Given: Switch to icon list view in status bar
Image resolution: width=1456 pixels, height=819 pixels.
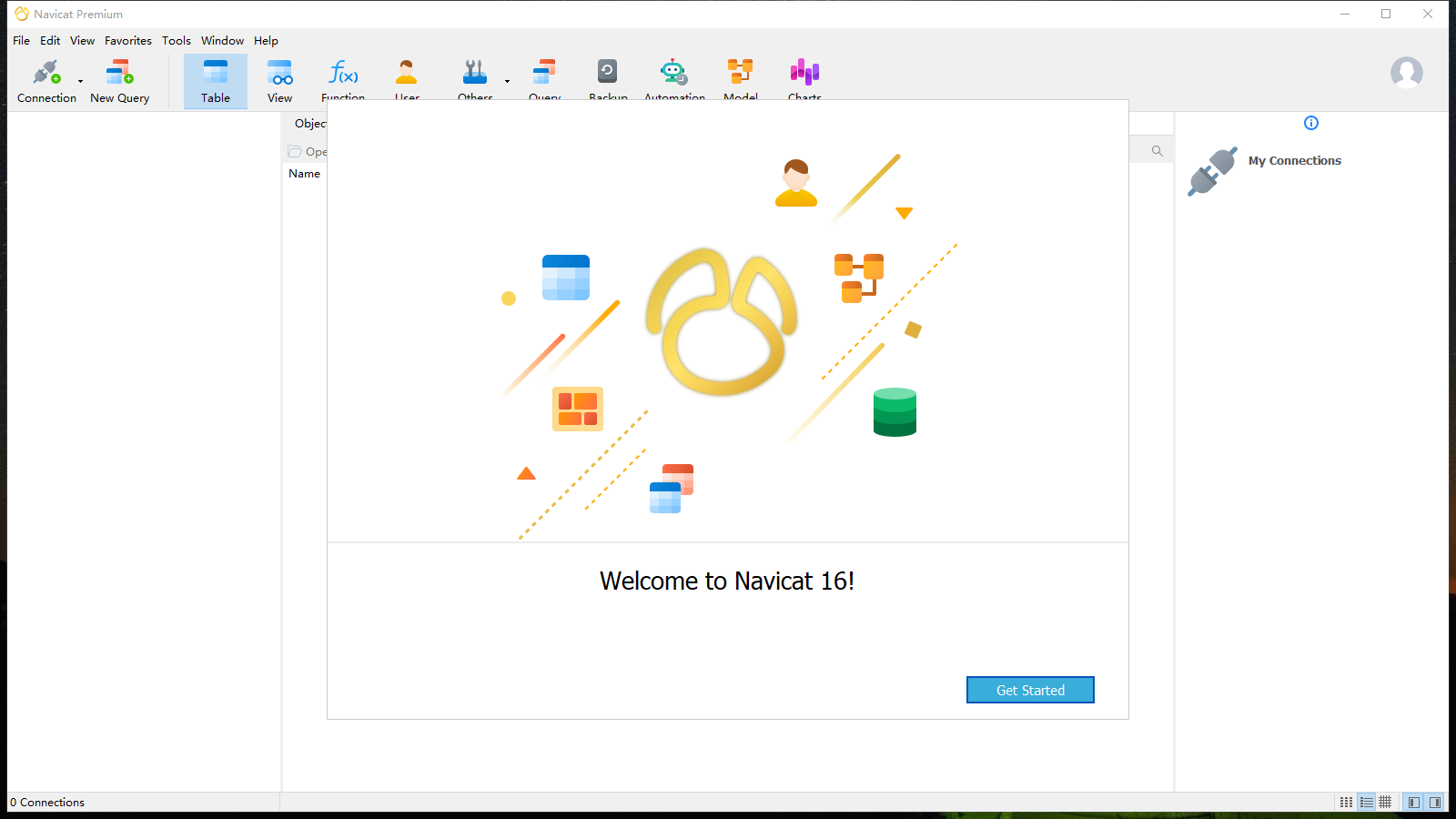Looking at the screenshot, I should [x=1347, y=803].
